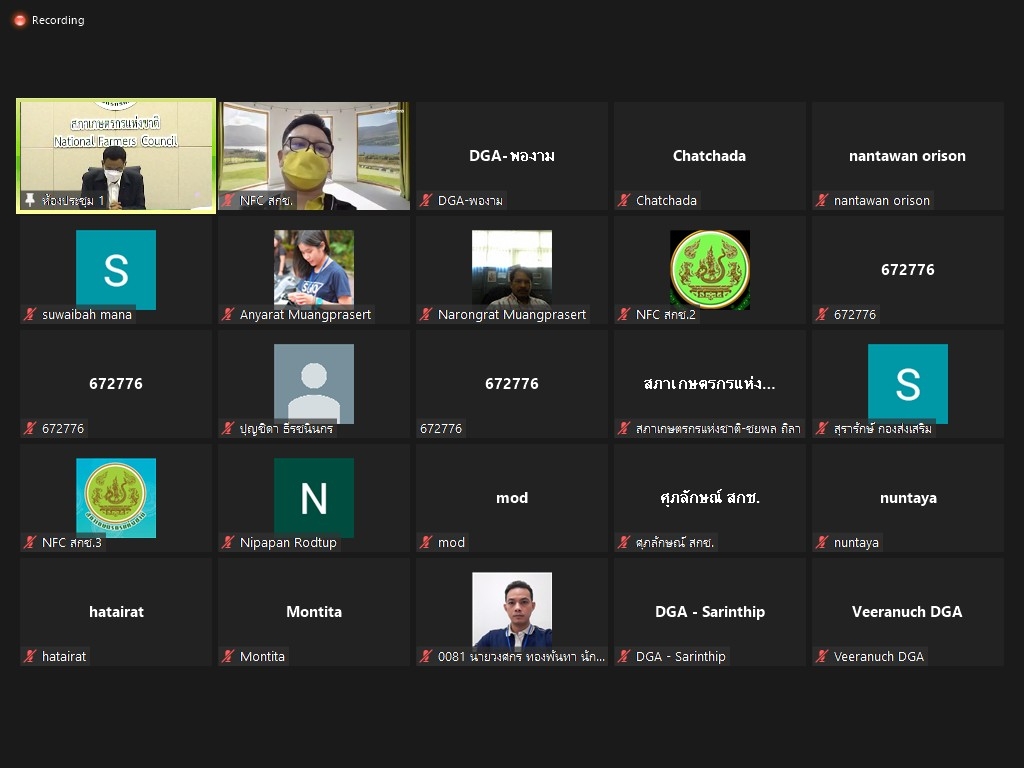Select the Montita participant tile
Screen dimensions: 1024x768
[314, 612]
